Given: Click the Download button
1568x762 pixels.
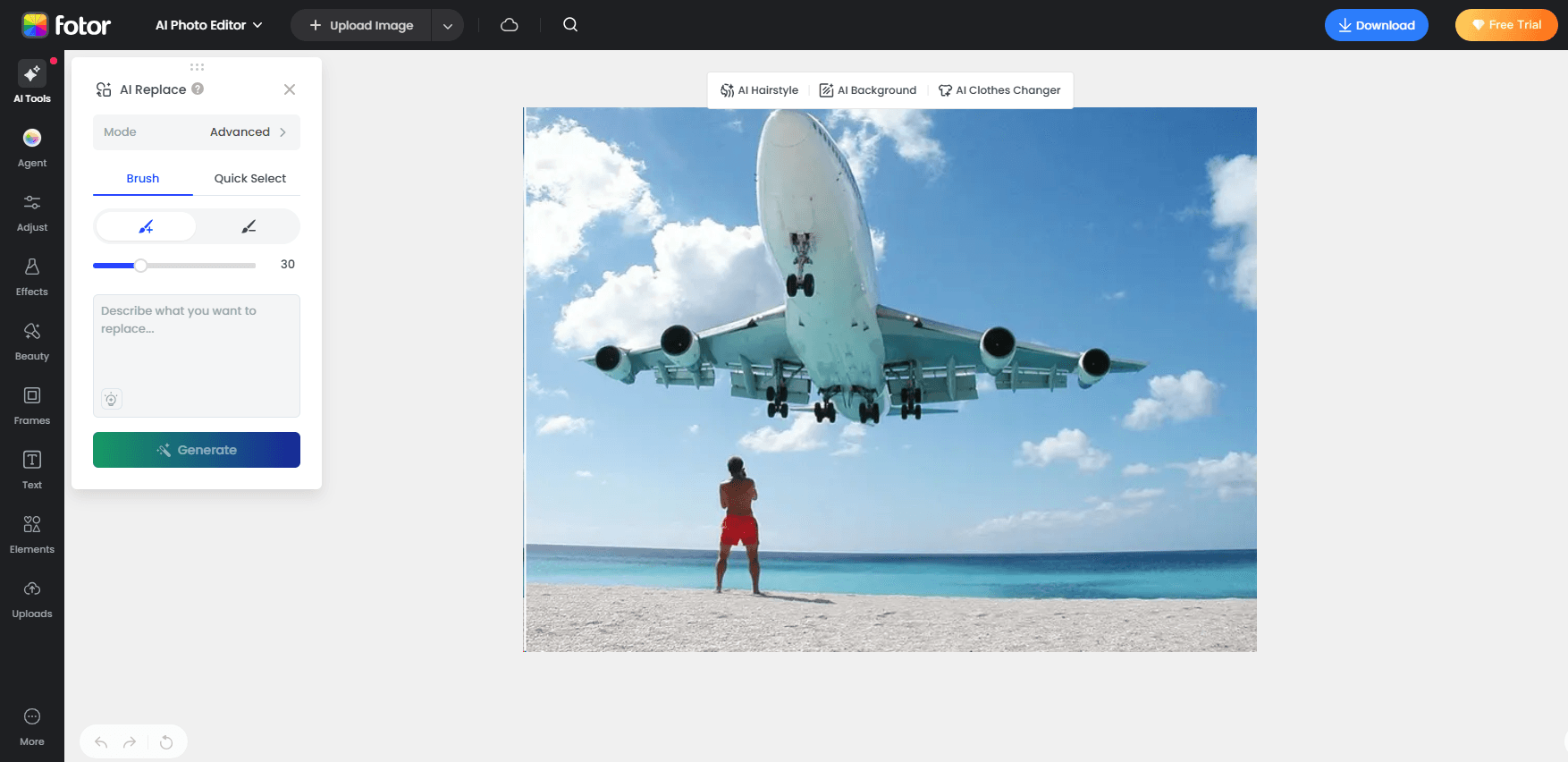Looking at the screenshot, I should (x=1376, y=25).
